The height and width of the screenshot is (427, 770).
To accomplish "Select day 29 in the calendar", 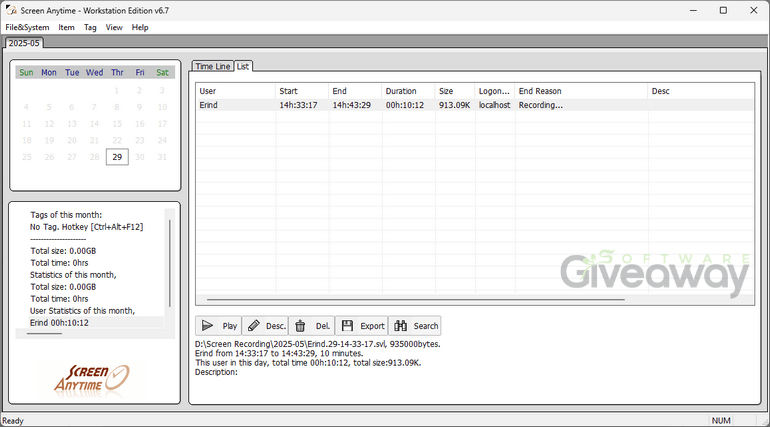I will pos(117,157).
